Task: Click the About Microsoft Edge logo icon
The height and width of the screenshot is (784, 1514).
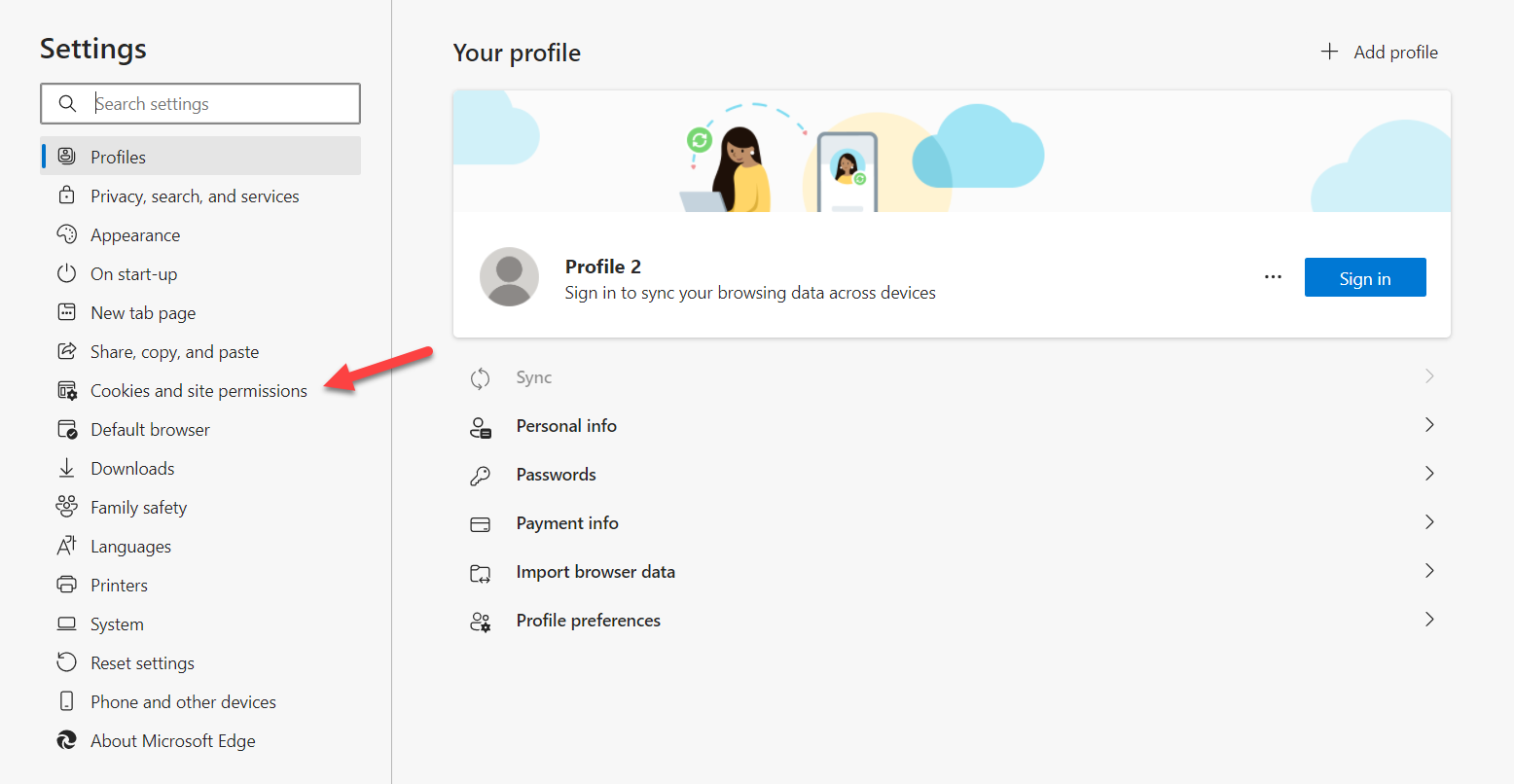Action: pyautogui.click(x=67, y=740)
